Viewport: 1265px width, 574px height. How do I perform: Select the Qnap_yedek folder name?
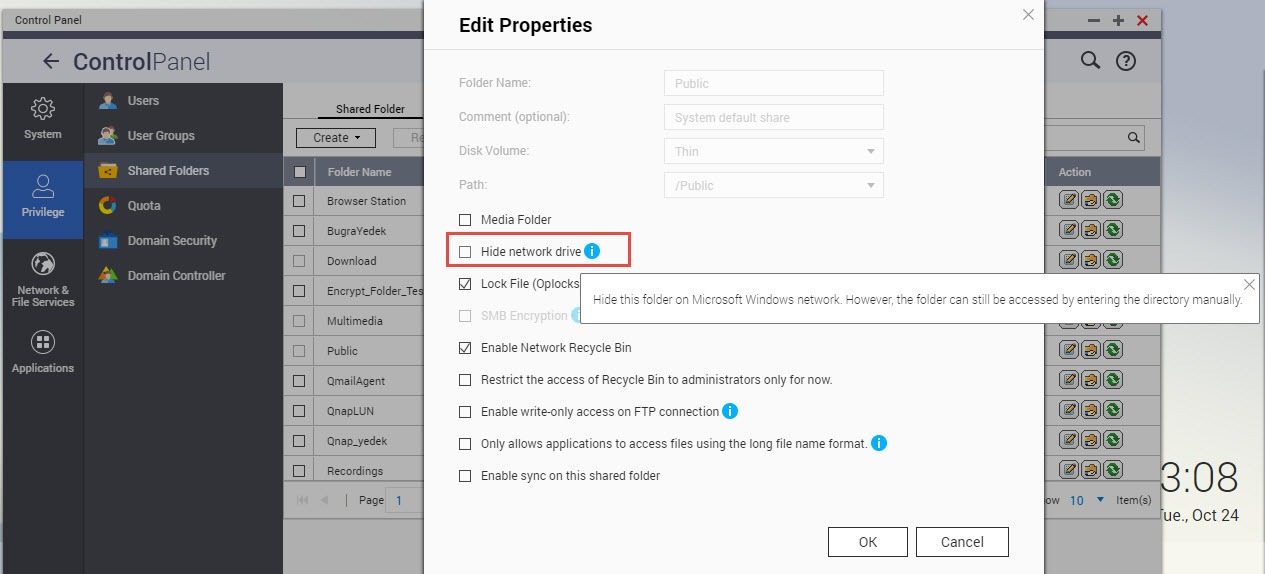(357, 441)
